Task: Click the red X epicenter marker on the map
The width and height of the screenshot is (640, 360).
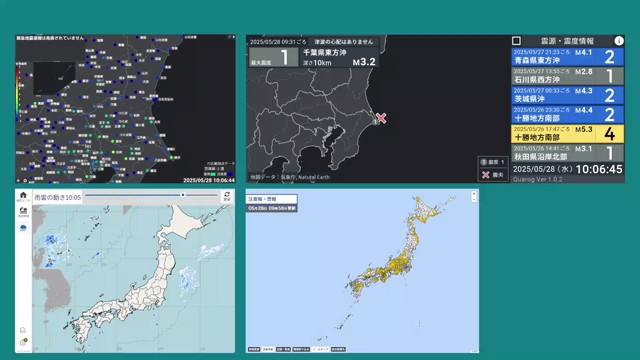Action: [x=381, y=118]
